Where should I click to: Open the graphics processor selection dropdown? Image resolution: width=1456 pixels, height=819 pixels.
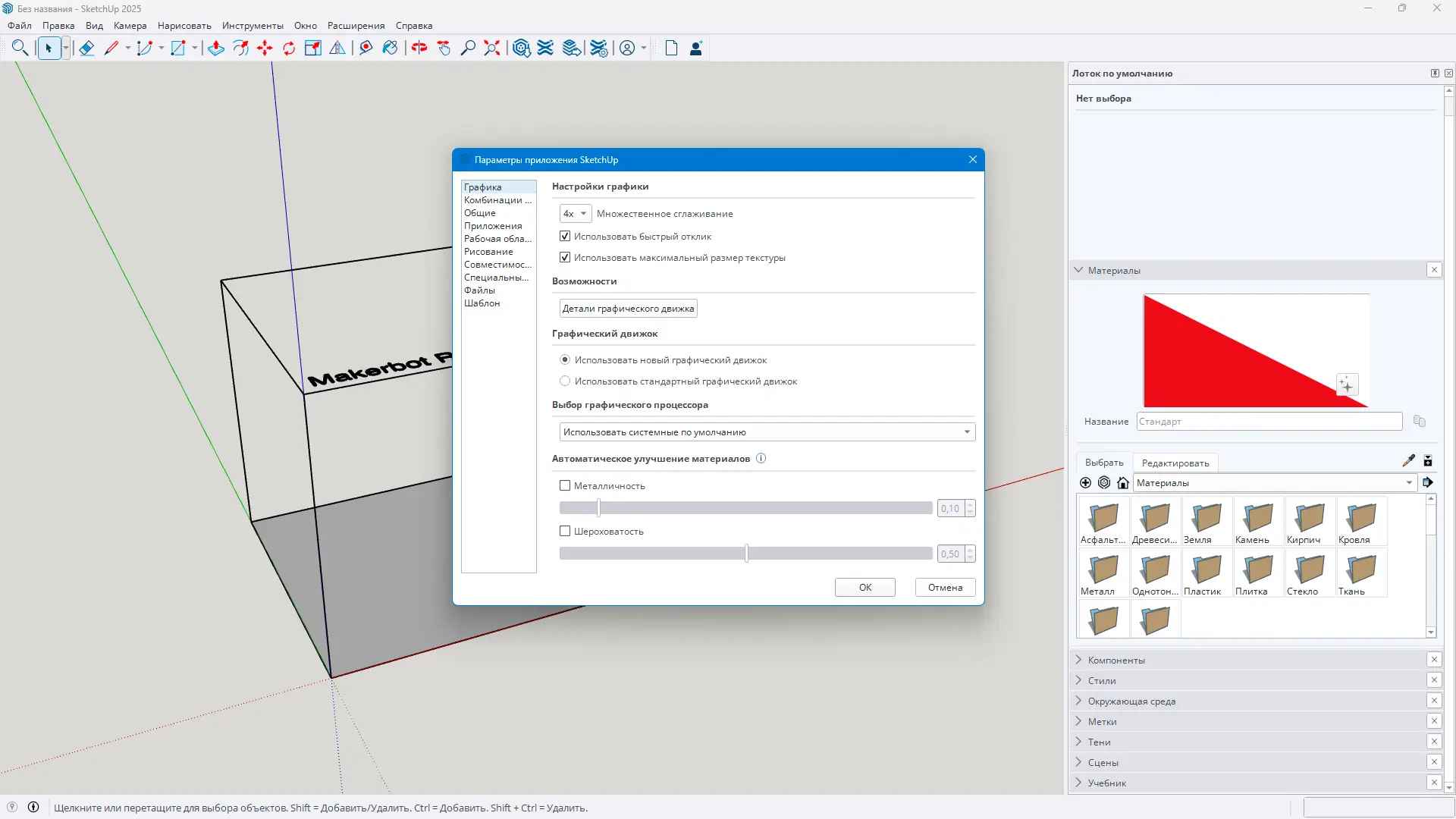tap(767, 432)
